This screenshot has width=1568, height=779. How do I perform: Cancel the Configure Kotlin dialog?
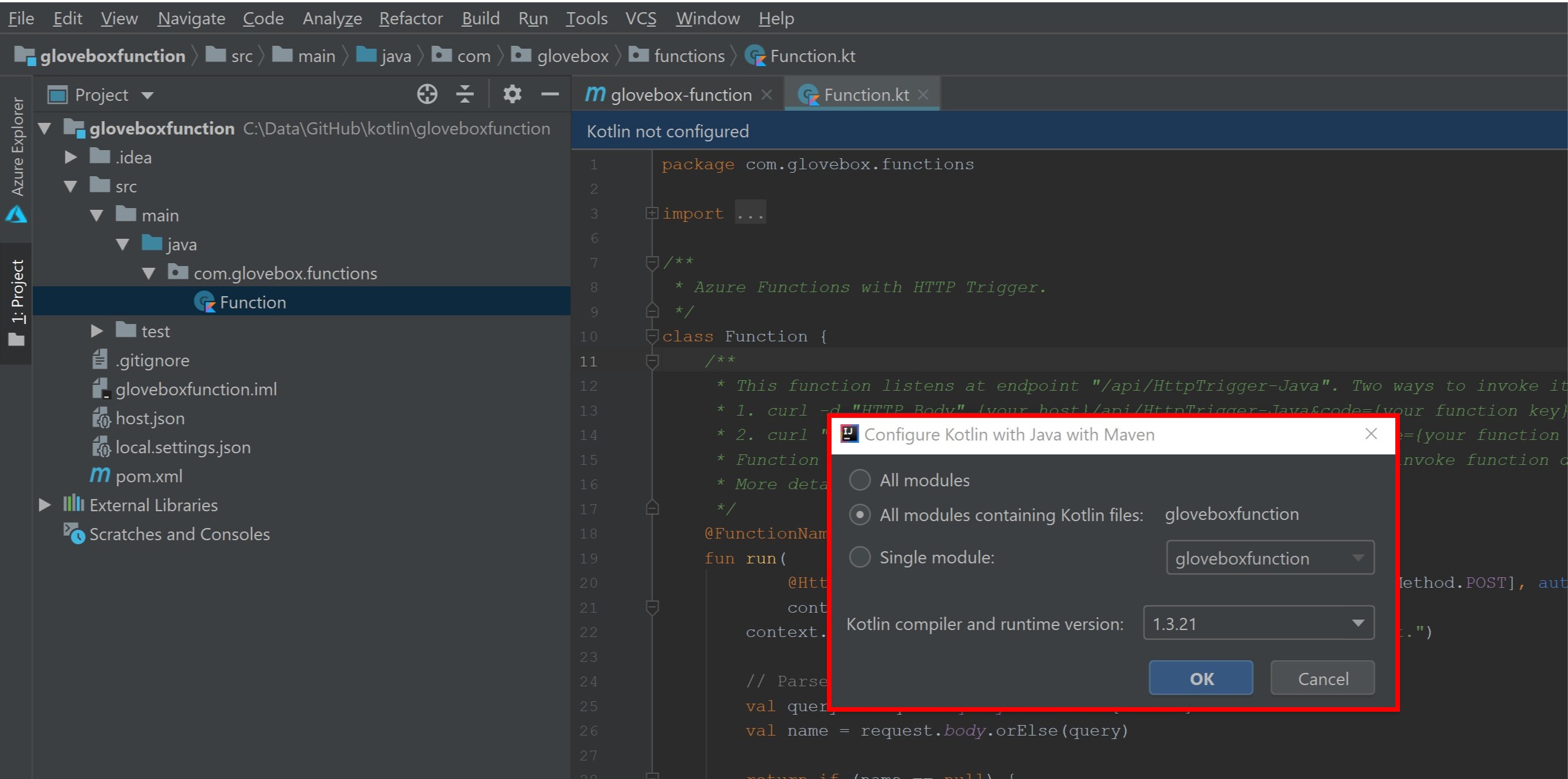click(1322, 679)
